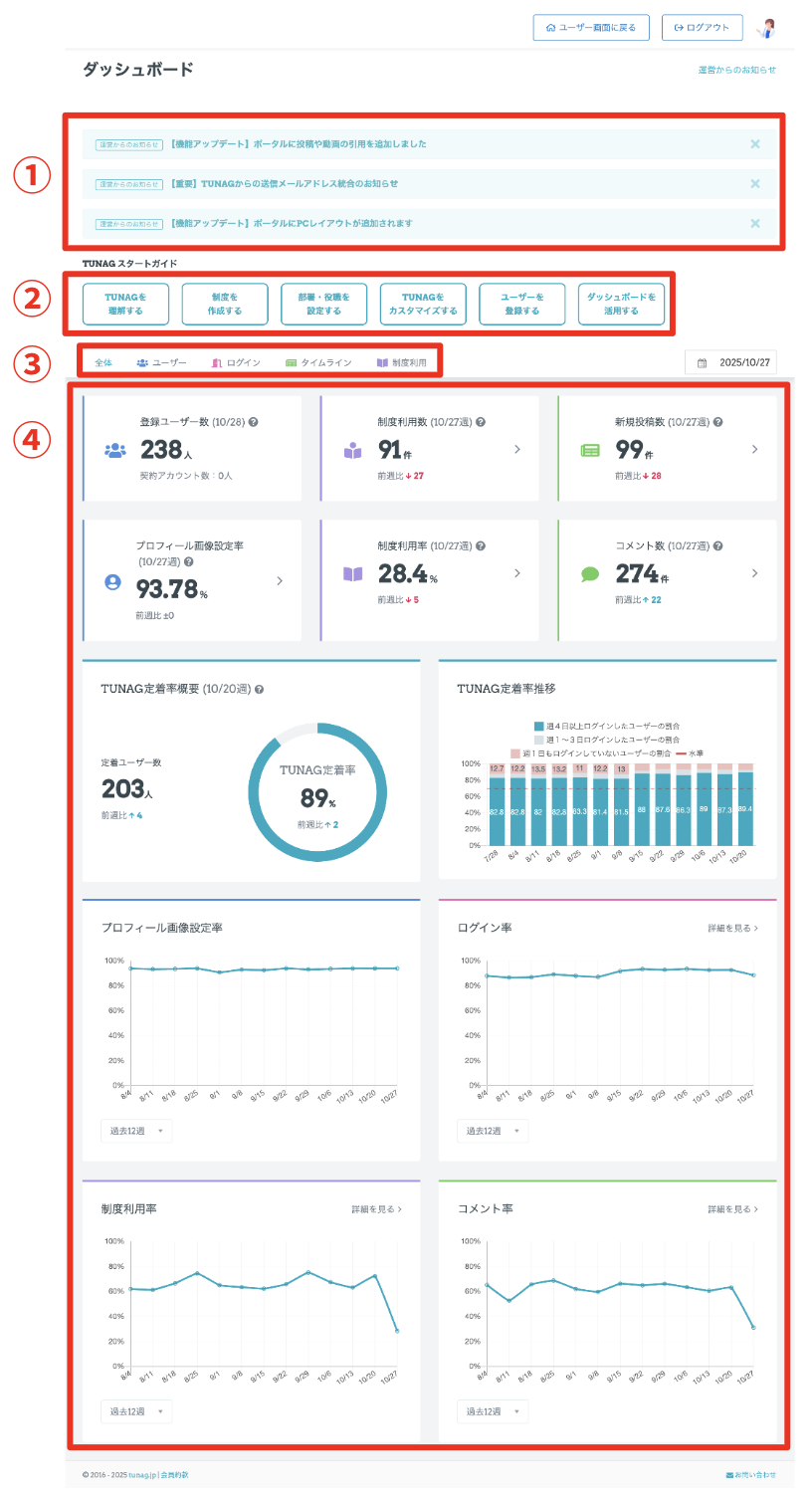Image resolution: width=812 pixels, height=1501 pixels.
Task: Click the ログアウト button
Action: (702, 28)
